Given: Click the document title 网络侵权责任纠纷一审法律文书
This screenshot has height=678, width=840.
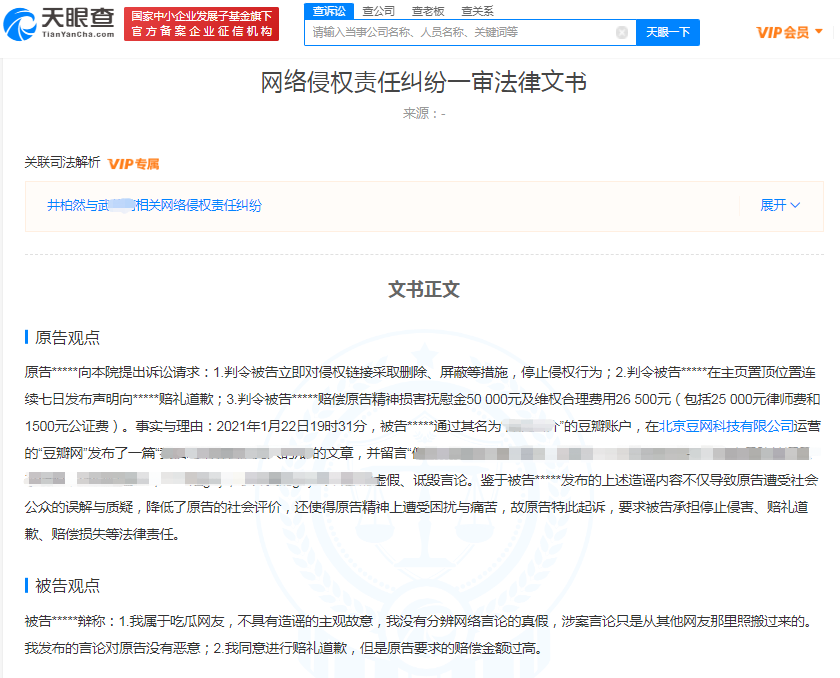Looking at the screenshot, I should pos(423,82).
